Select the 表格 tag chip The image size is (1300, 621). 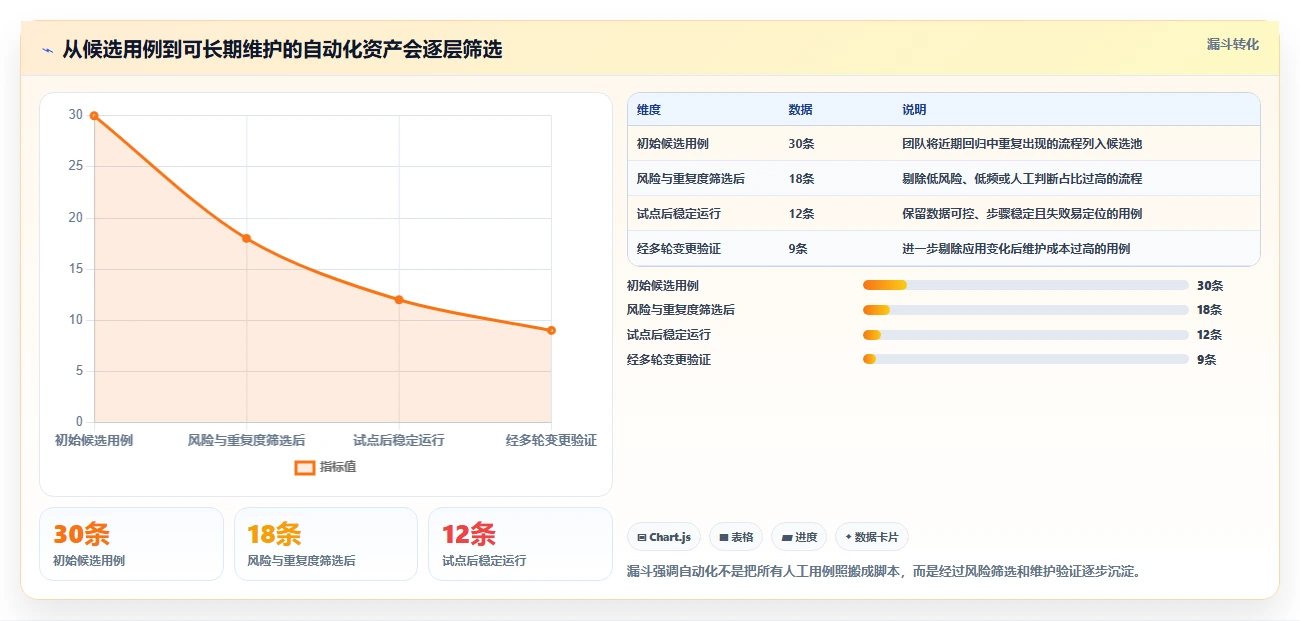click(x=736, y=537)
